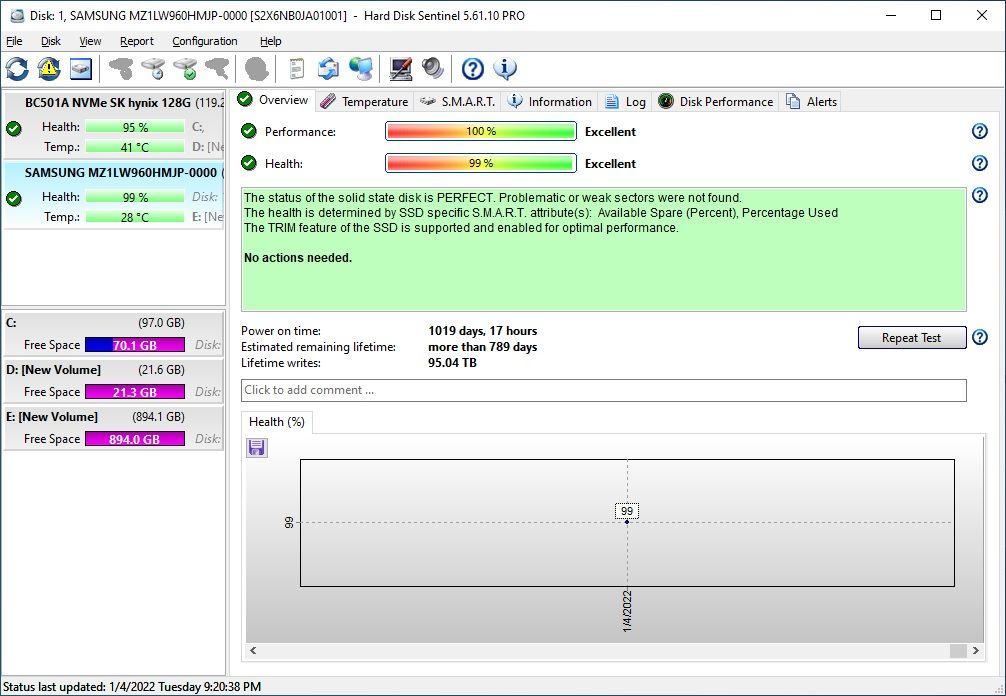Click the yellow warning triangle toolbar icon
Image resolution: width=1006 pixels, height=696 pixels.
pos(49,69)
